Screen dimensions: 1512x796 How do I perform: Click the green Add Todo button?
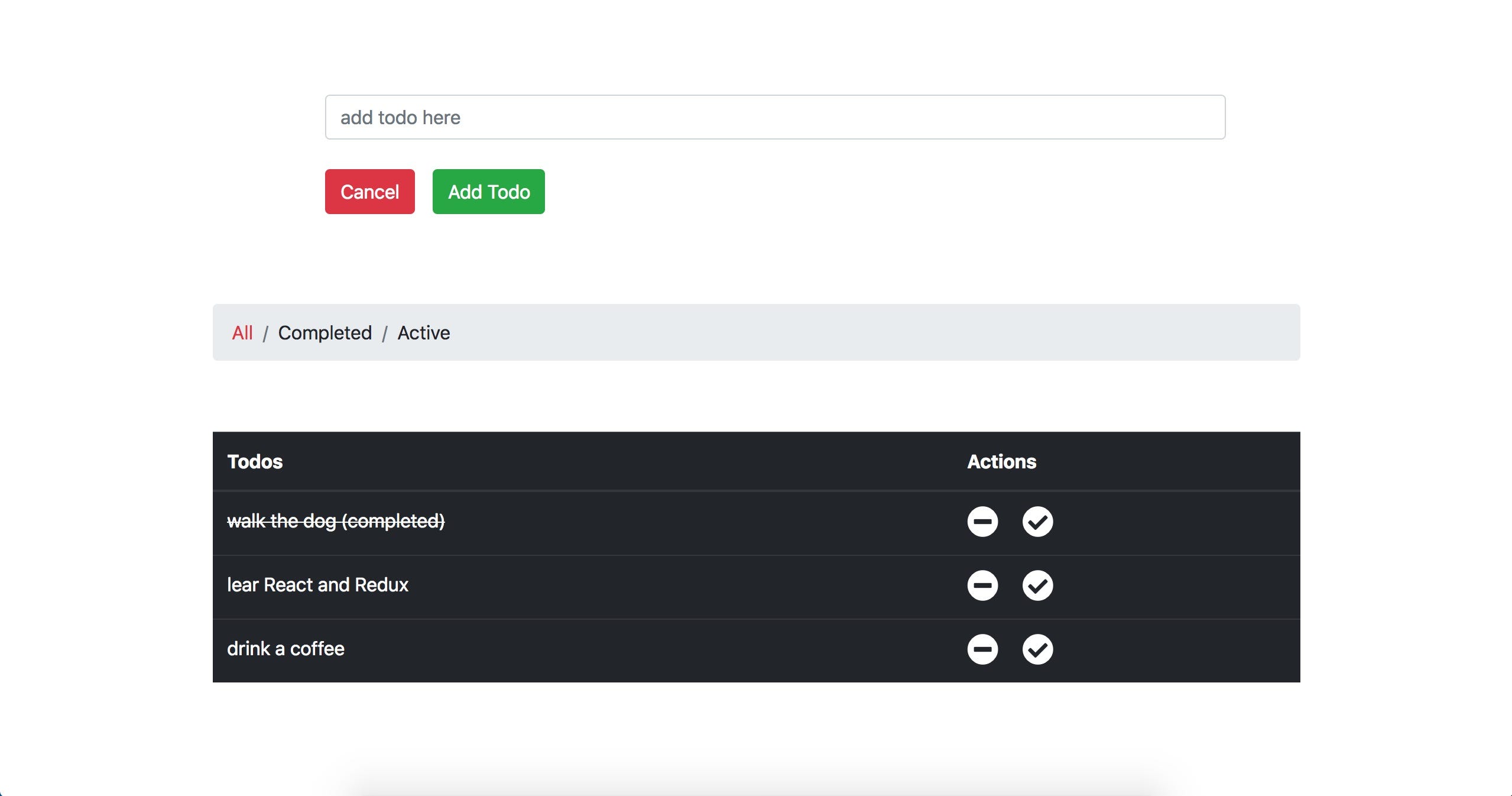(x=488, y=192)
